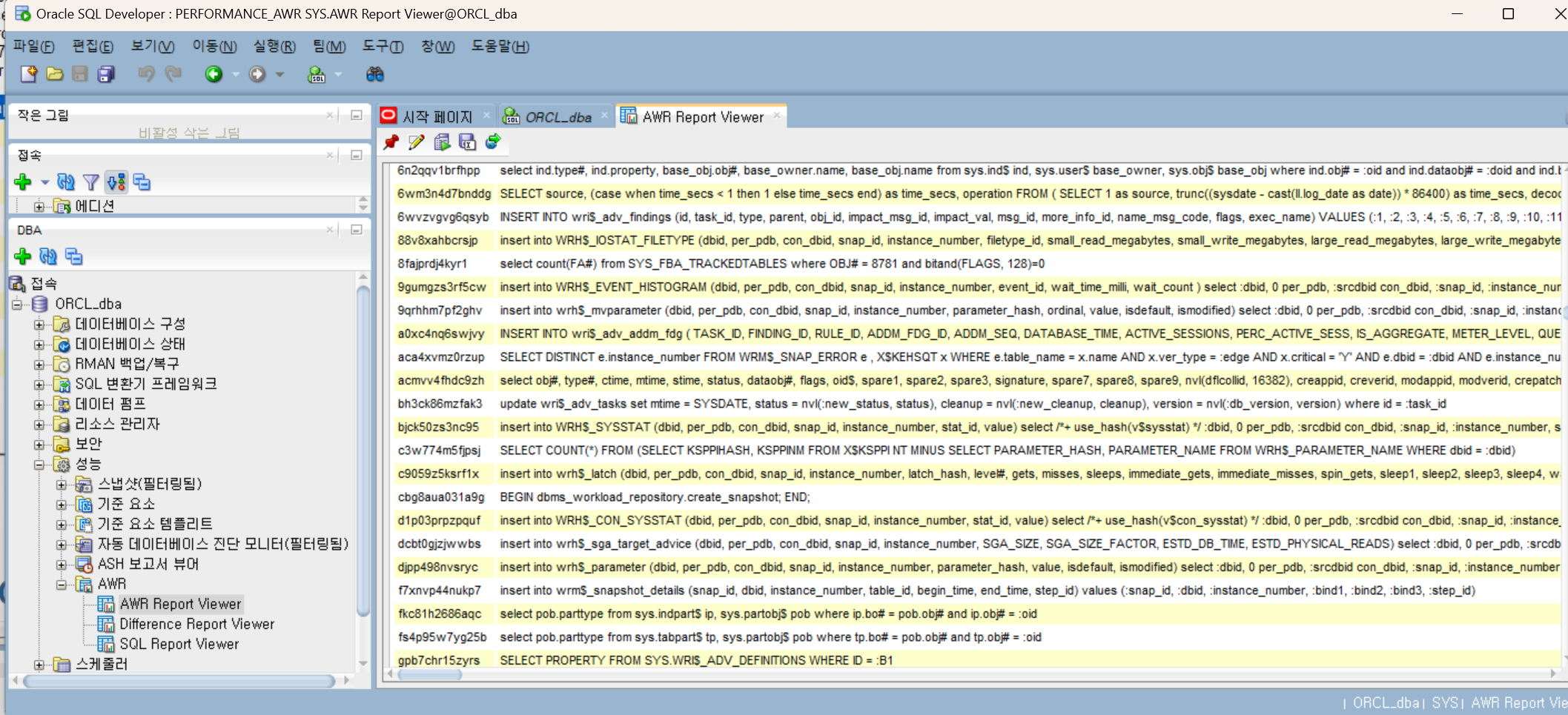Click the Save All disks icon
Screen dimensions: 1568x715
[106, 74]
